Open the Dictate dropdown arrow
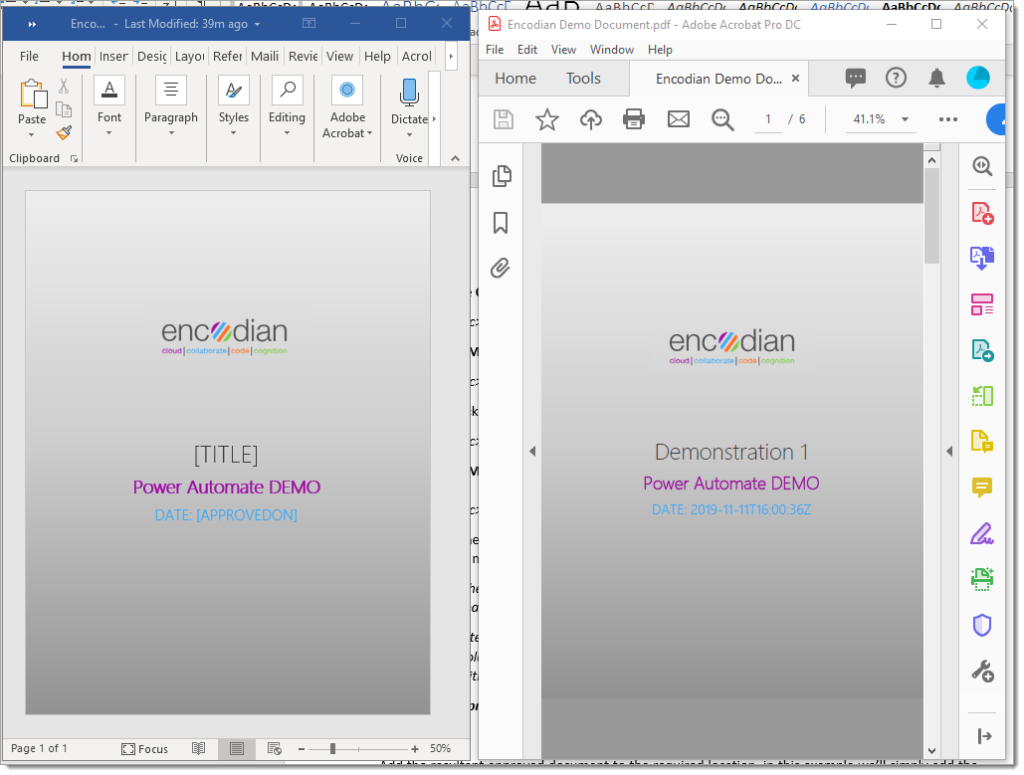The image size is (1024, 775). point(409,135)
